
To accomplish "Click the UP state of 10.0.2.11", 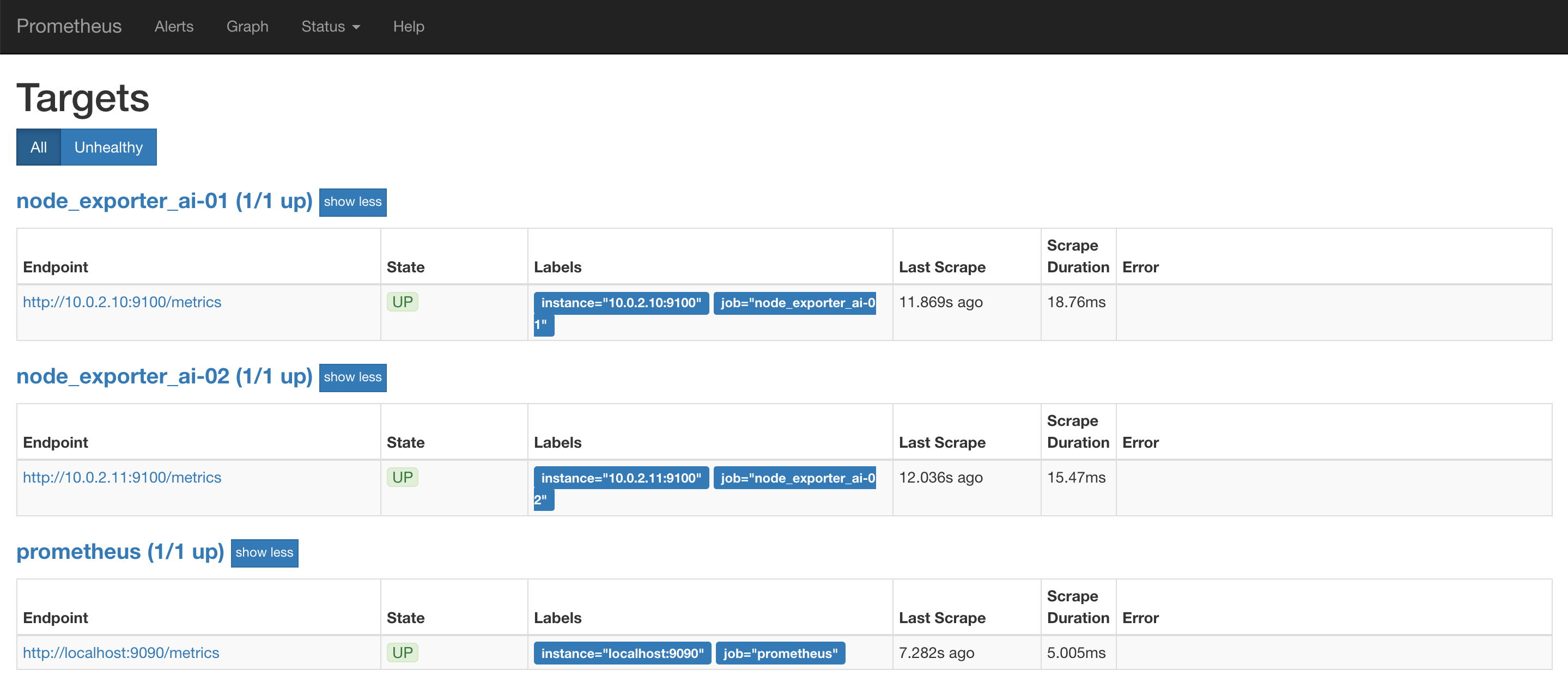I will point(402,477).
